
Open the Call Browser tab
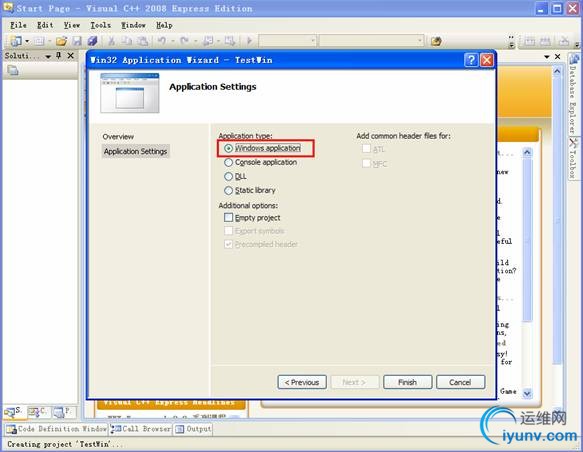point(141,429)
